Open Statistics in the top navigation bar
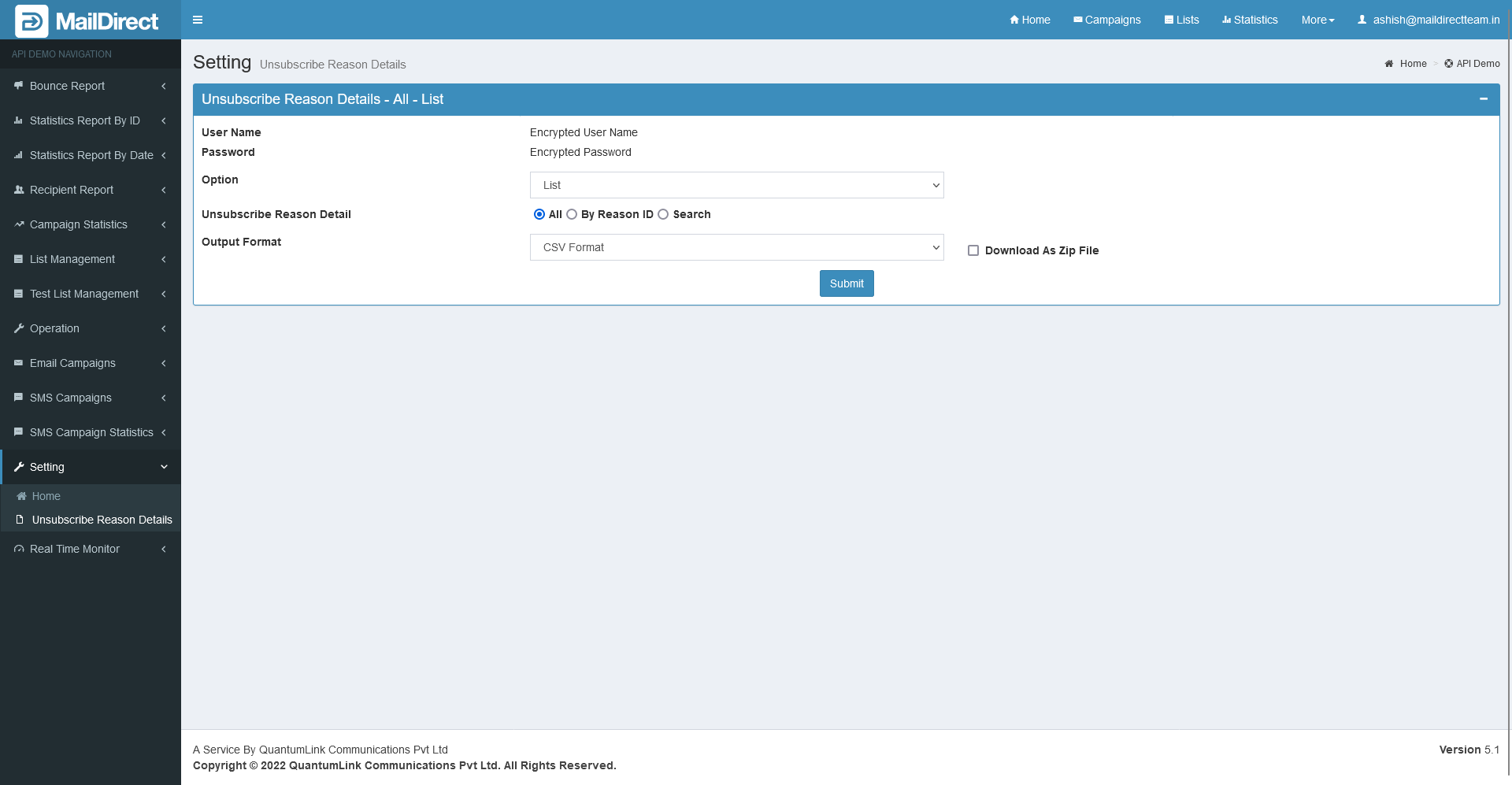Image resolution: width=1512 pixels, height=785 pixels. coord(1250,20)
